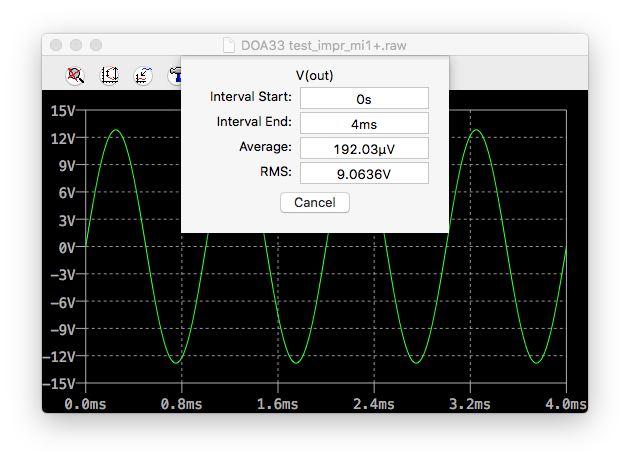The height and width of the screenshot is (463, 630).
Task: Click the 0V vertical axis label
Action: (x=67, y=248)
